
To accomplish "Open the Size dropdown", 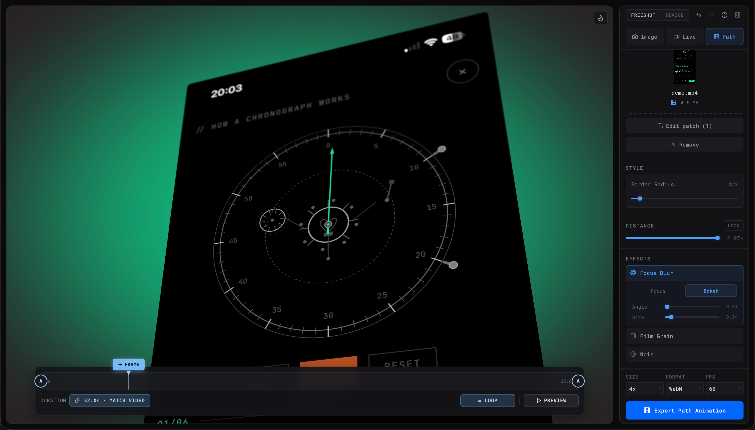I will point(643,389).
